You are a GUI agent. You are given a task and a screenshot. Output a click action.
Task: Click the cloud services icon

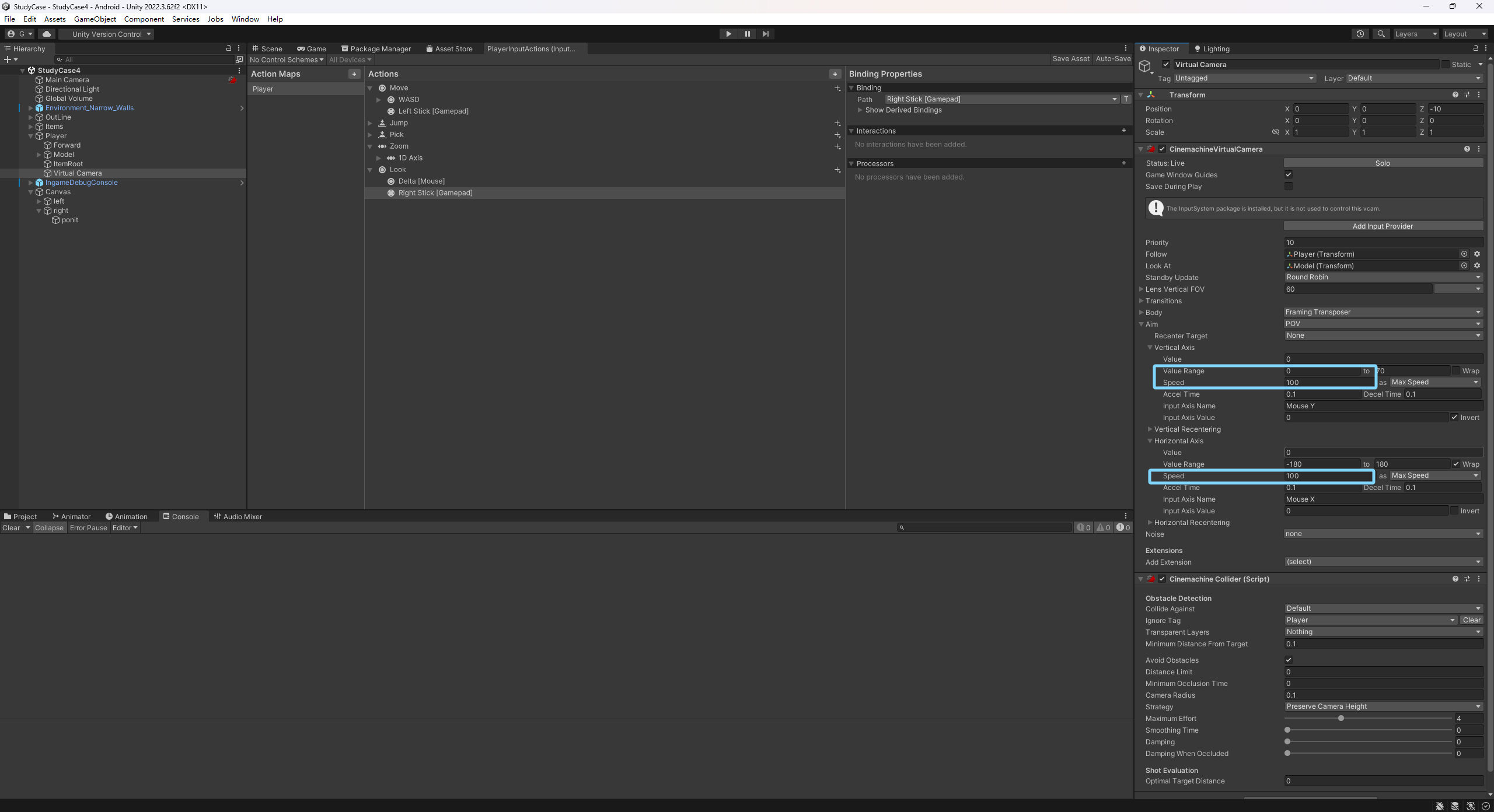pyautogui.click(x=47, y=34)
